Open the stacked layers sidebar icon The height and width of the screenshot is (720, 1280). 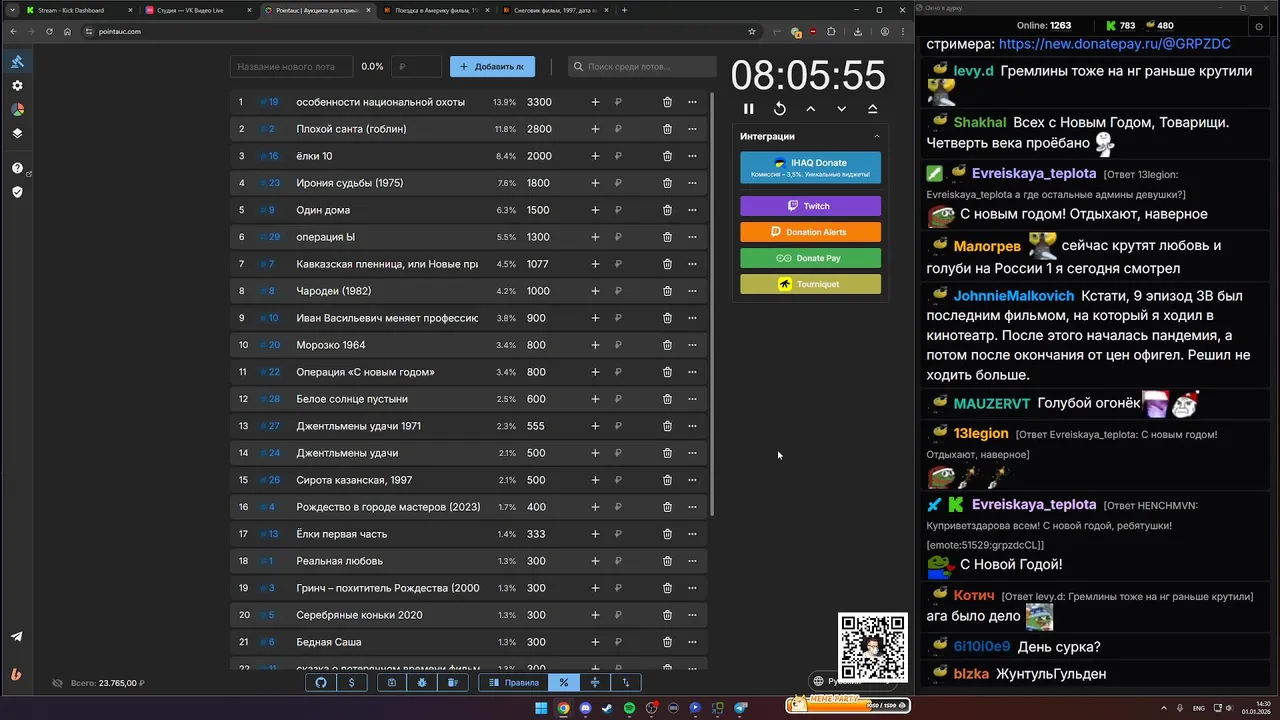click(x=17, y=133)
